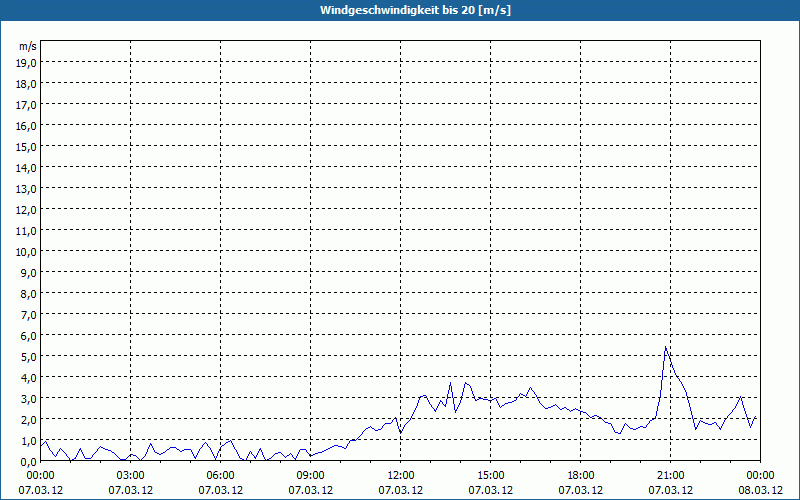Click the 14,0 y-axis label
Screen dimensions: 800x500
[x=26, y=167]
